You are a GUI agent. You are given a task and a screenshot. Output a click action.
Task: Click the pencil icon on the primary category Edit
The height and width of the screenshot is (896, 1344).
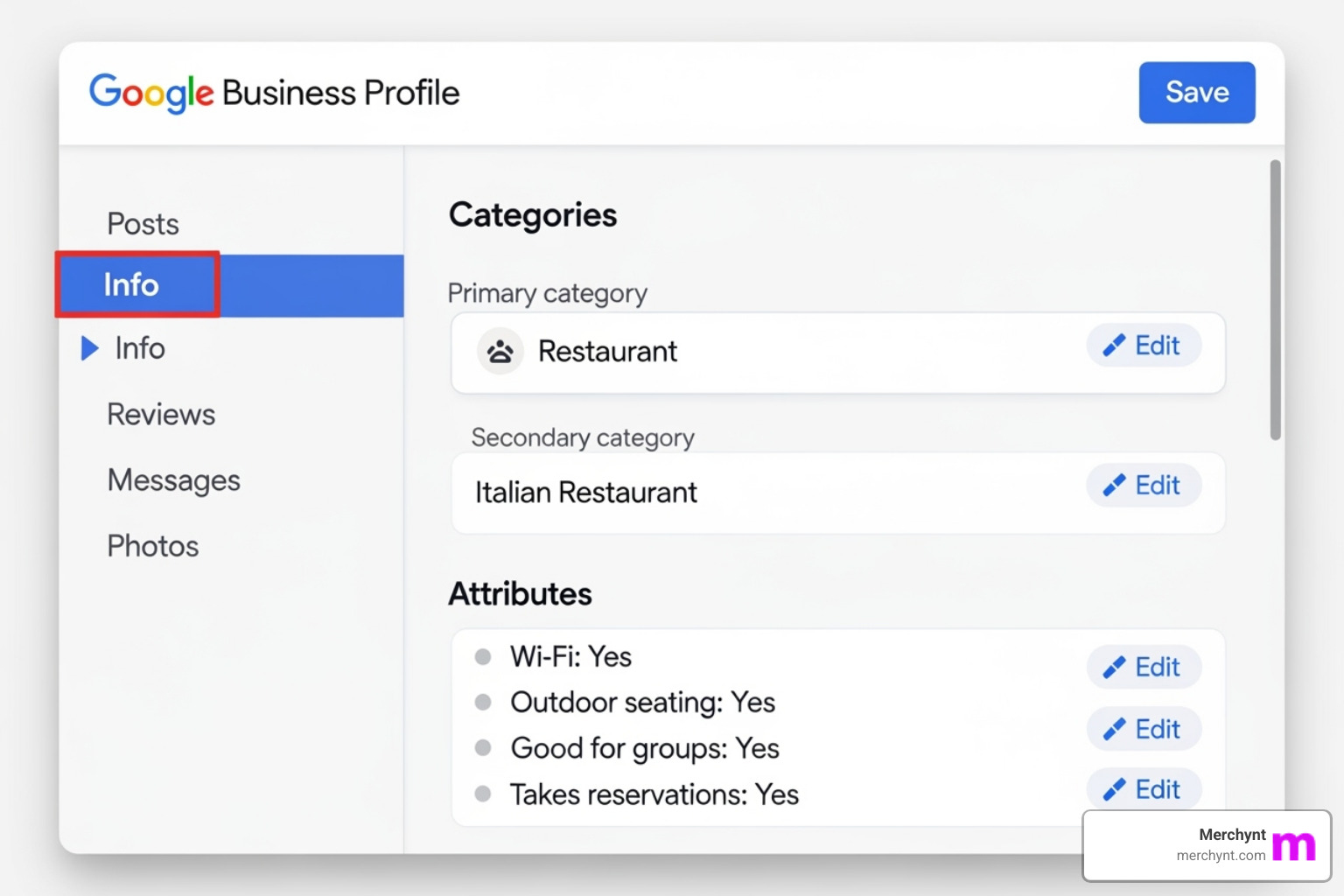click(1116, 345)
